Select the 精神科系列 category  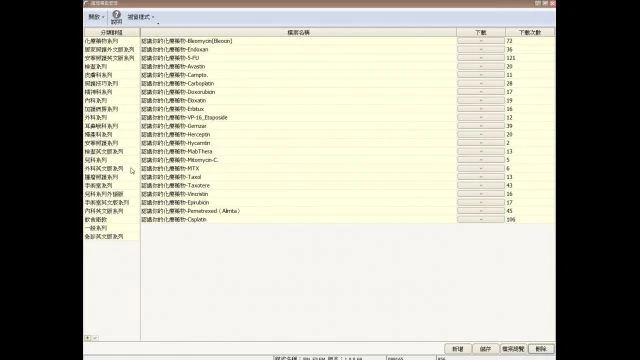tap(98, 92)
